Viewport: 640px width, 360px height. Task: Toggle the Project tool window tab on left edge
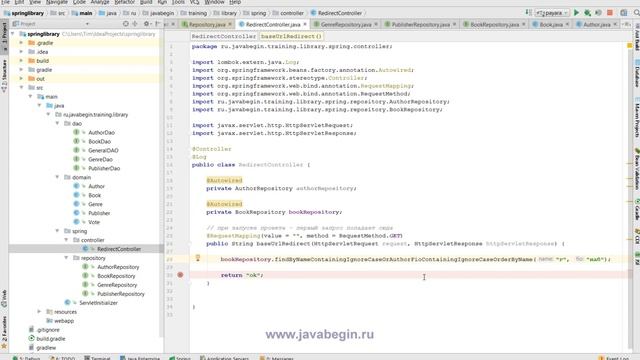coord(4,37)
